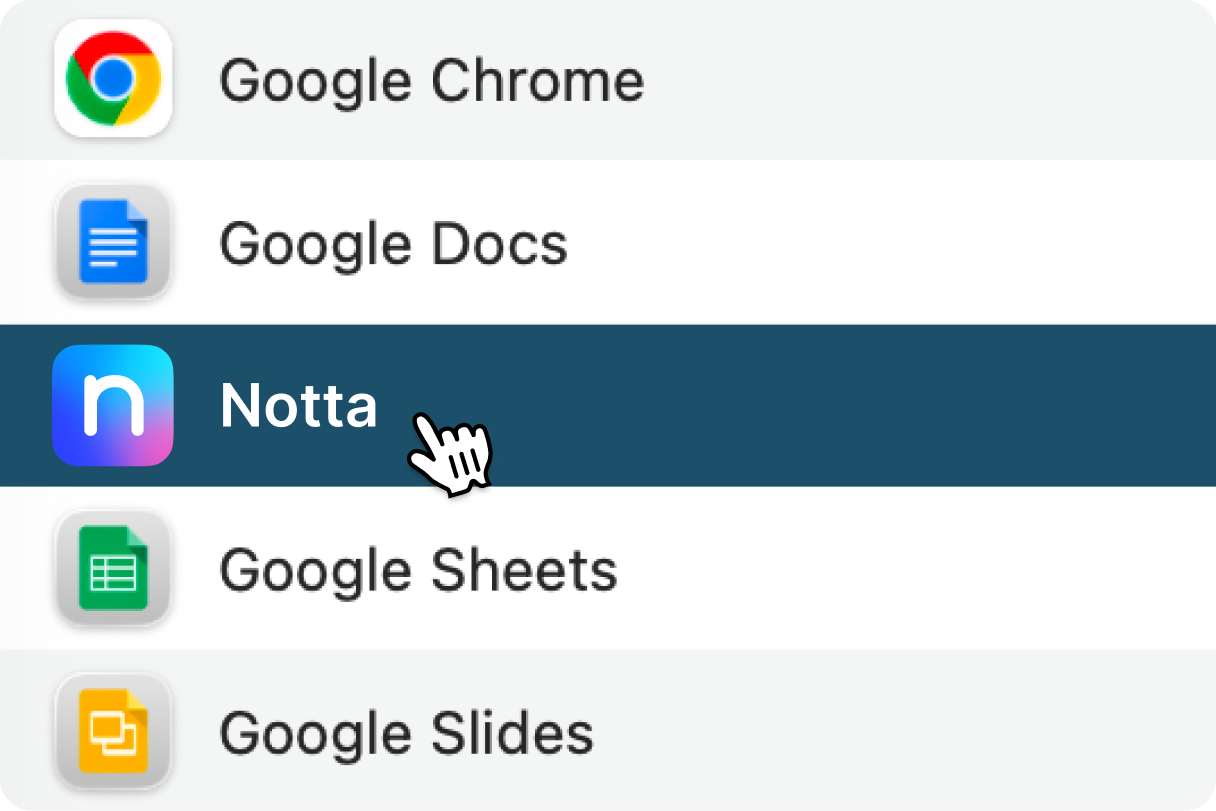Image resolution: width=1216 pixels, height=811 pixels.
Task: Click the word 'Chrome' in first row
Action: click(538, 80)
